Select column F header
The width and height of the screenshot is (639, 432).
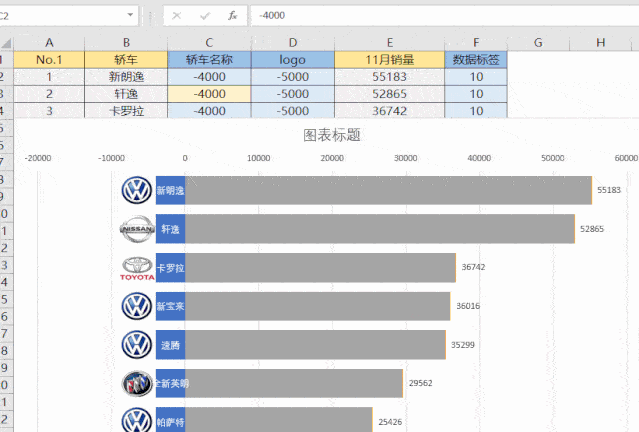pos(476,42)
